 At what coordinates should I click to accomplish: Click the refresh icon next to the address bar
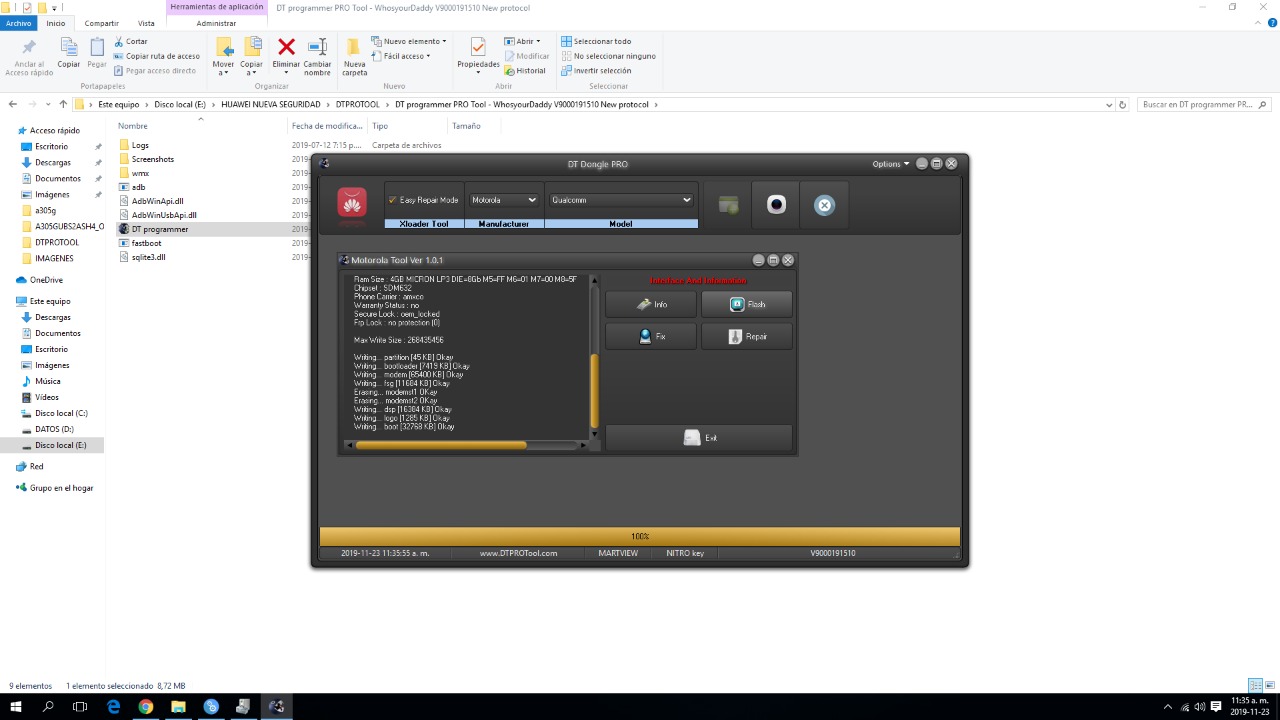(1123, 104)
